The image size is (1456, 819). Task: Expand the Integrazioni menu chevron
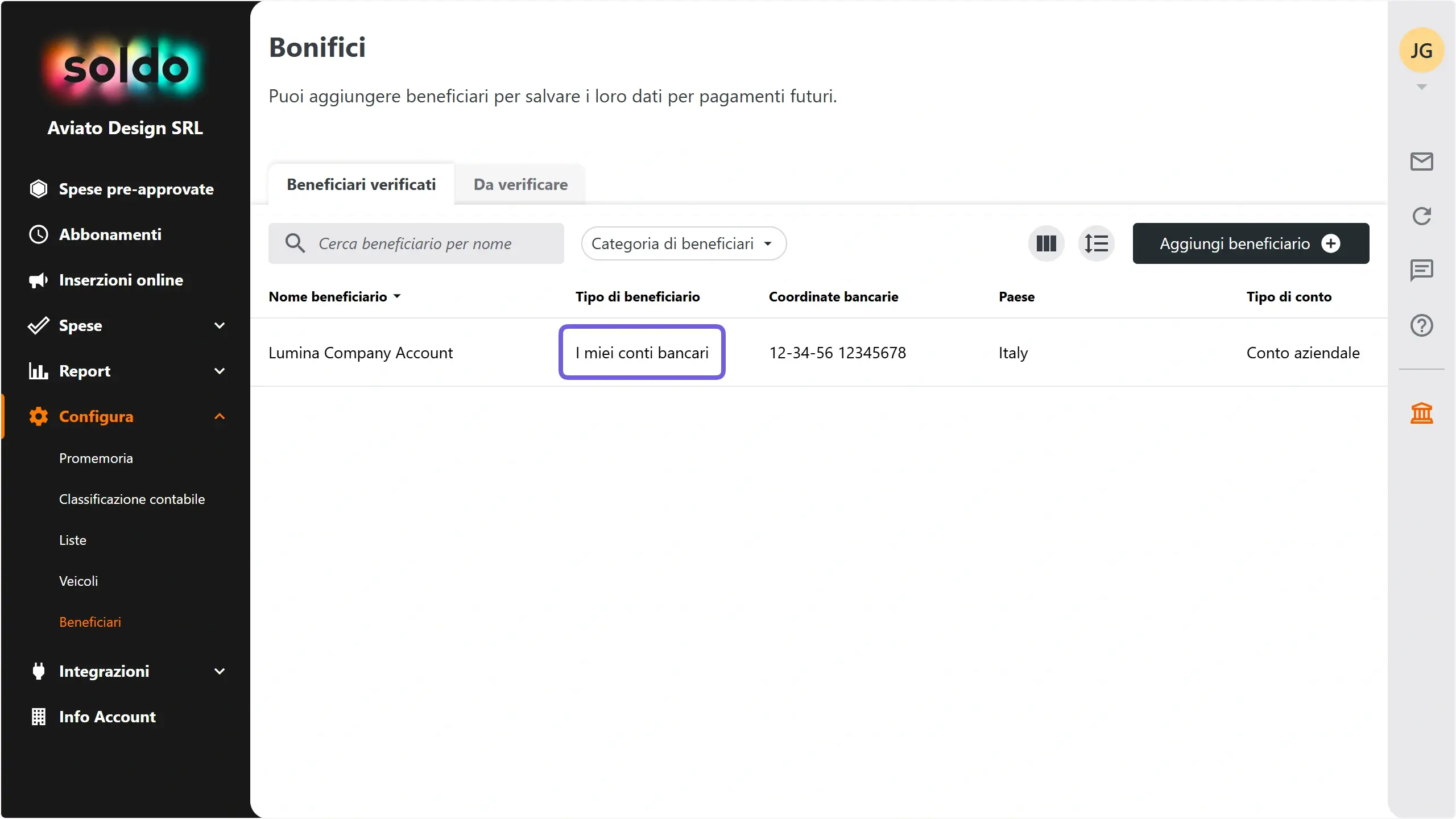click(220, 671)
